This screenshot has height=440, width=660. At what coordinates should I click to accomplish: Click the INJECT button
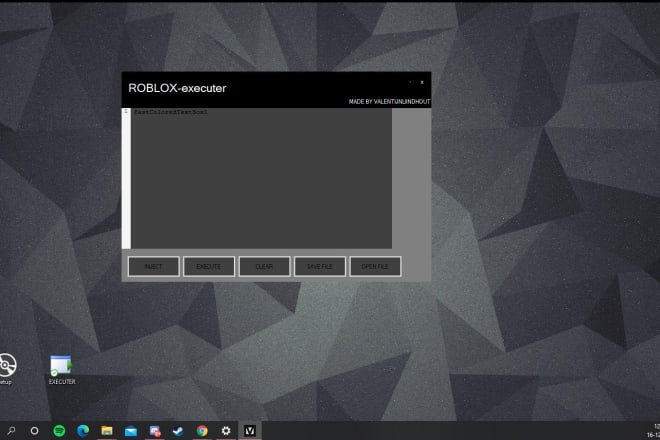tap(153, 266)
